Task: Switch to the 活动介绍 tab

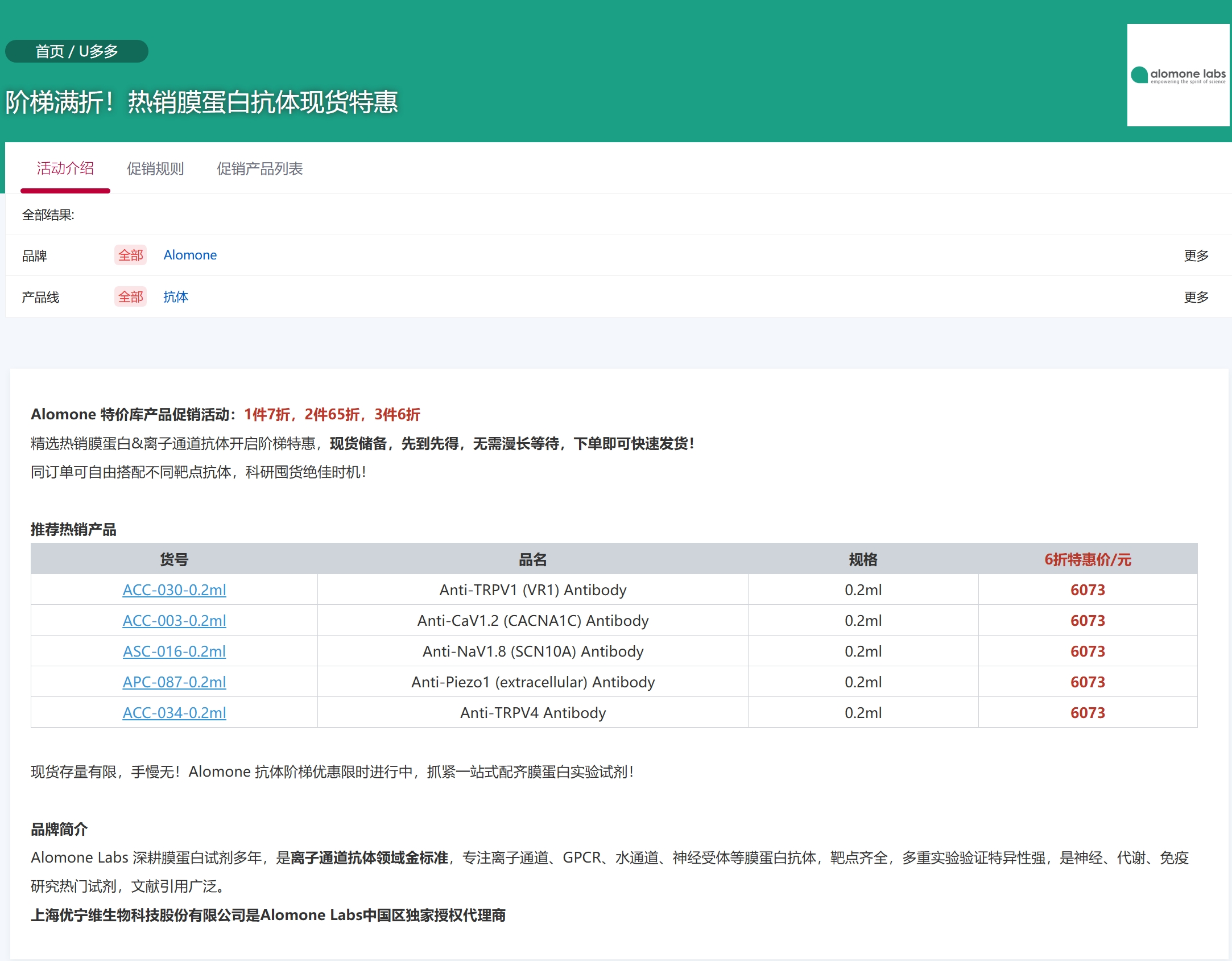Action: pyautogui.click(x=65, y=168)
